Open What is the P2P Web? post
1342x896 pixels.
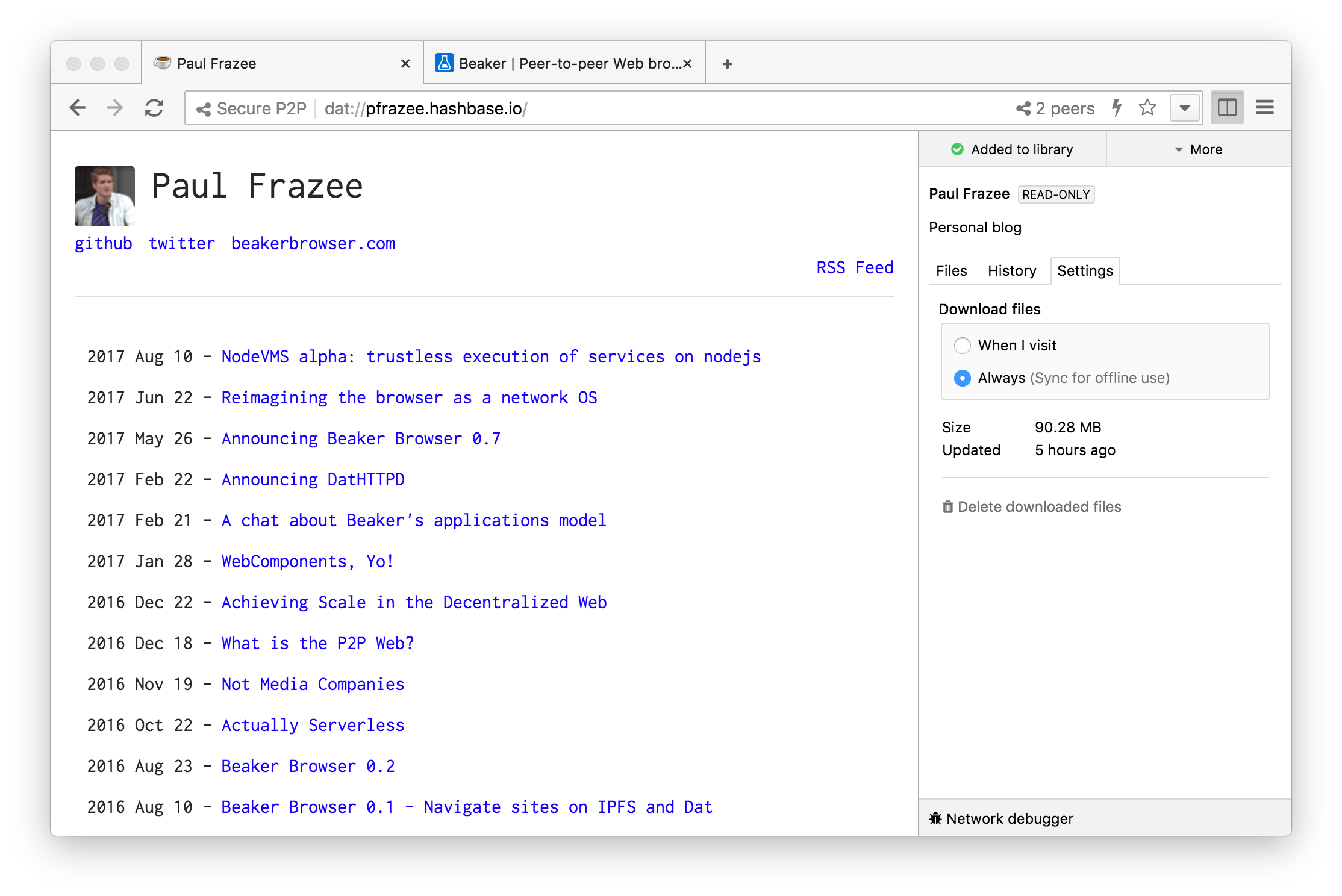point(318,643)
